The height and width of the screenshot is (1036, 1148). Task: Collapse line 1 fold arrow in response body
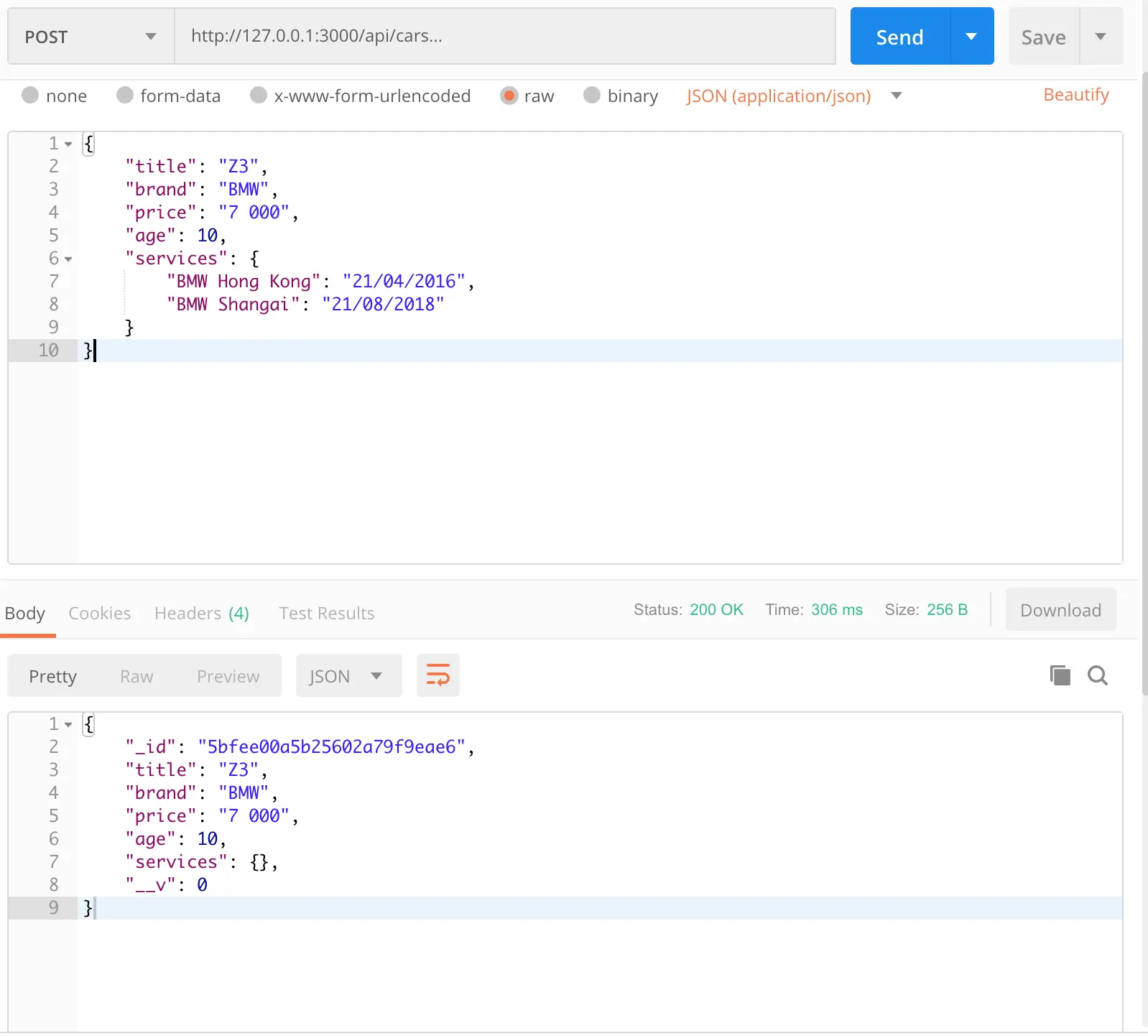pyautogui.click(x=68, y=725)
